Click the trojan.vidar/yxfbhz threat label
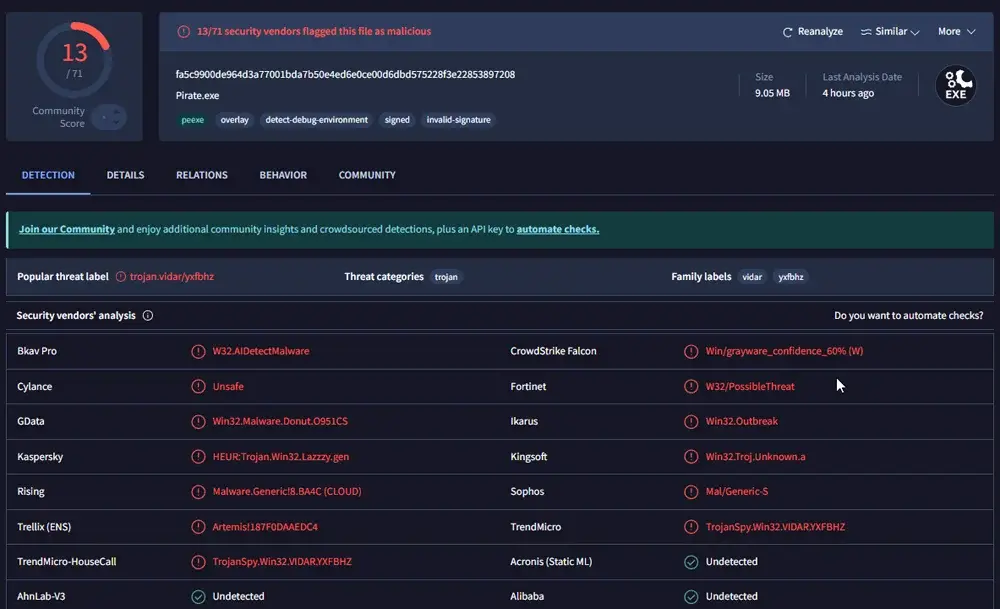 [x=172, y=277]
